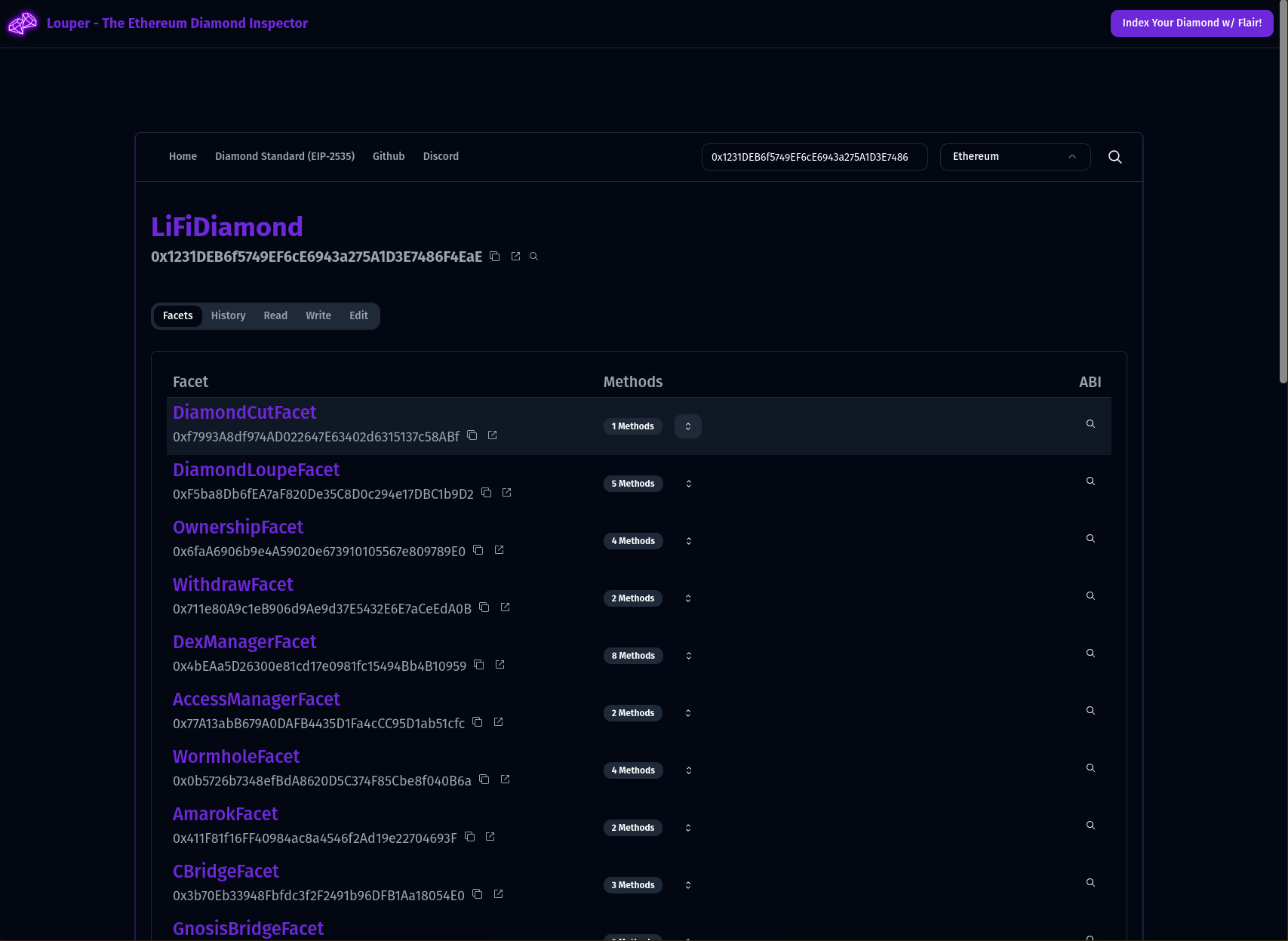This screenshot has width=1288, height=941.
Task: Copy DiamondCutFacet address
Action: 472,435
